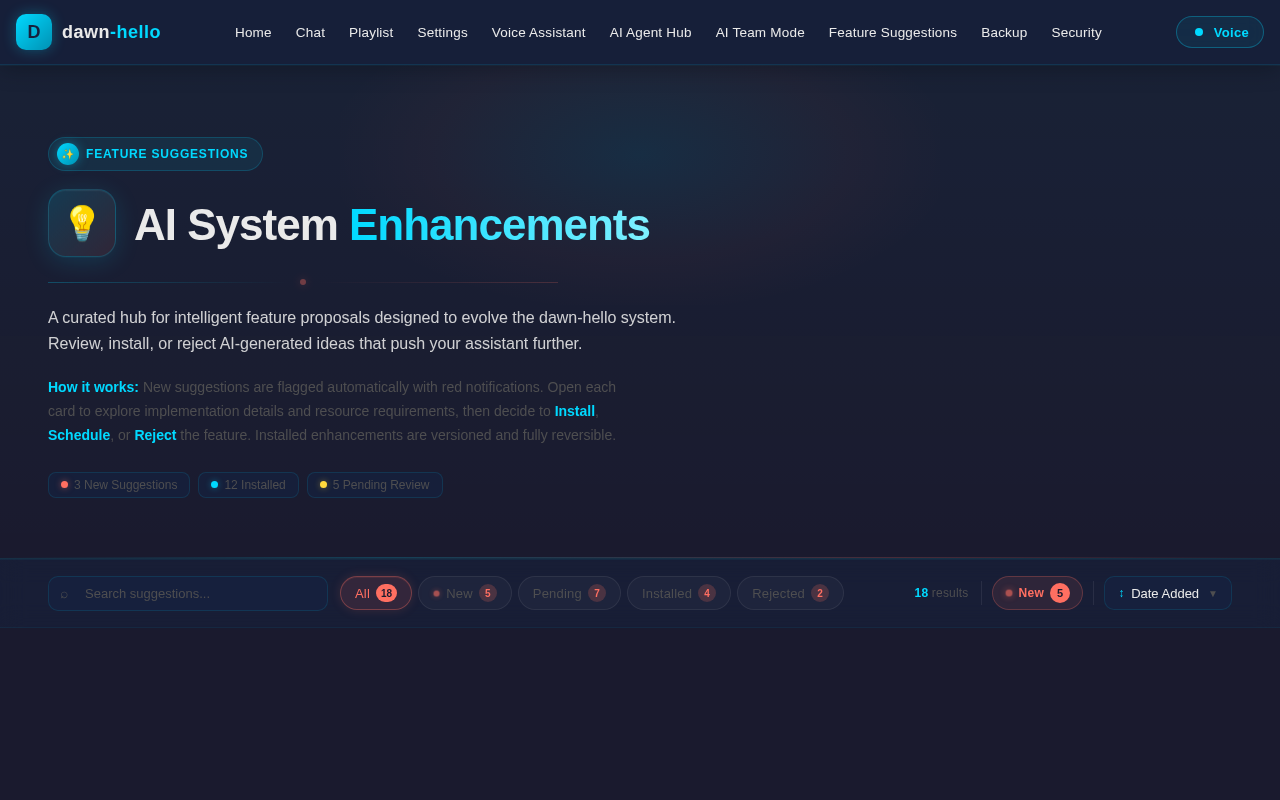This screenshot has height=800, width=1280.
Task: Click the 3 New Suggestions stat chip
Action: (119, 485)
